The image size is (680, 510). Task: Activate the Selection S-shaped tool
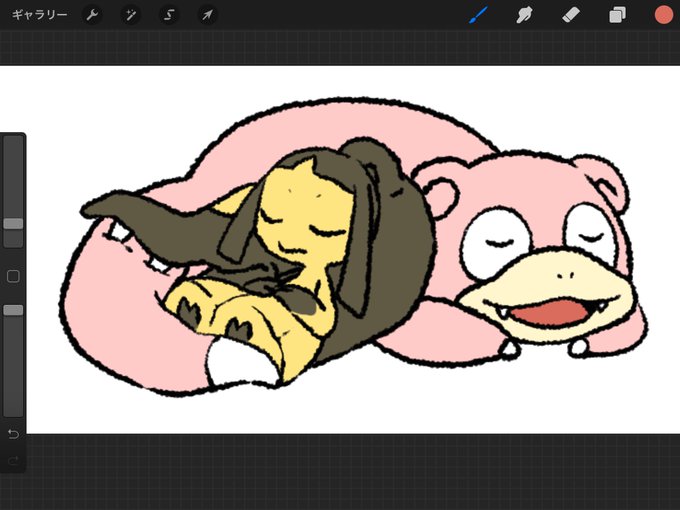point(169,15)
